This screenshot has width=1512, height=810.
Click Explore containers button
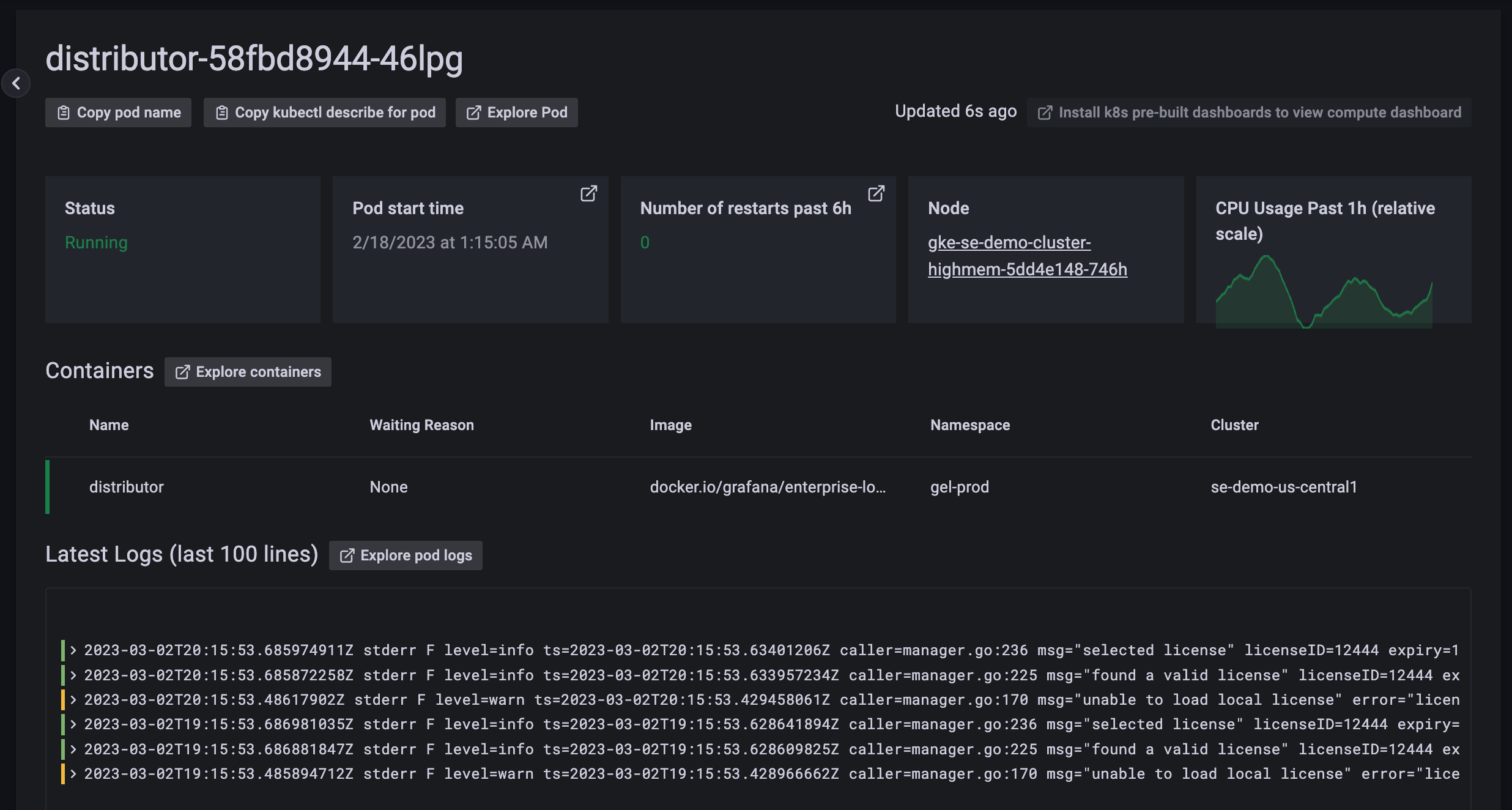pos(248,372)
